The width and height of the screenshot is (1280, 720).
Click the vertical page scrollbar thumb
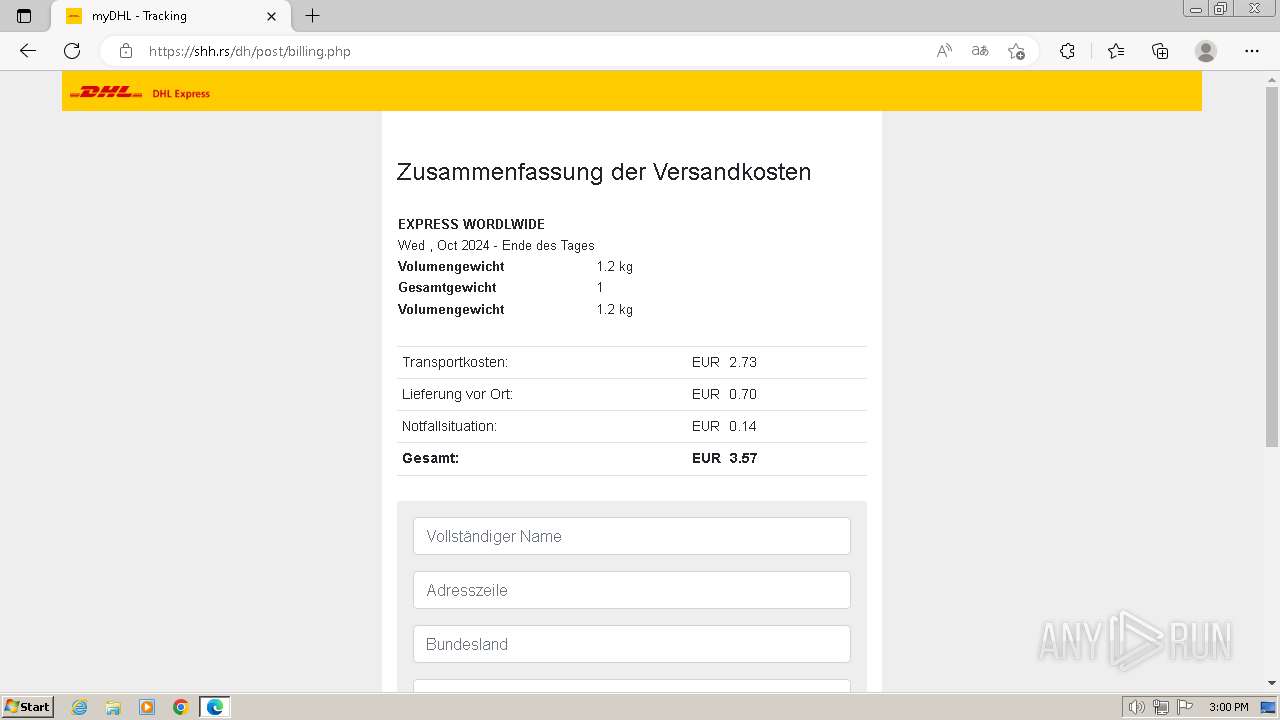(1272, 266)
